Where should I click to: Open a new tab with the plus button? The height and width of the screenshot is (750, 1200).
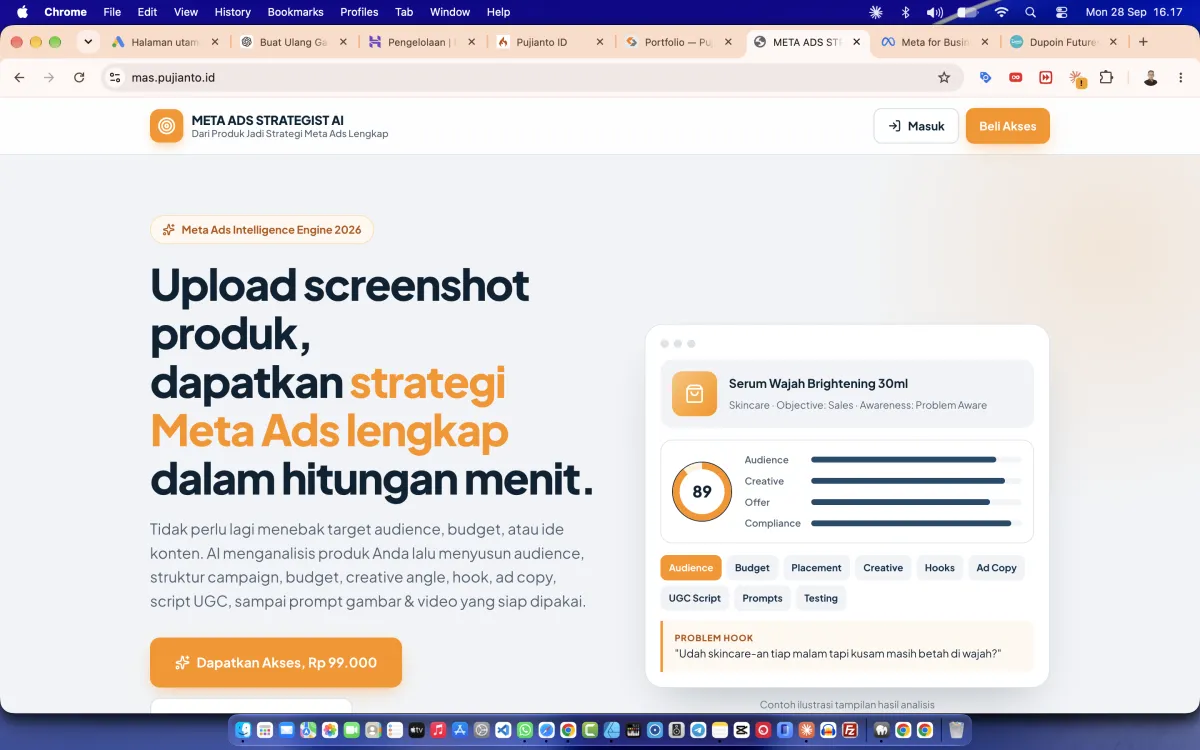coord(1143,42)
